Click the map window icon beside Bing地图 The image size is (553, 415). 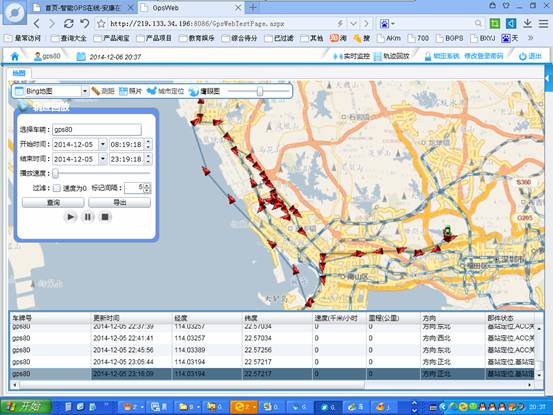click(x=19, y=91)
